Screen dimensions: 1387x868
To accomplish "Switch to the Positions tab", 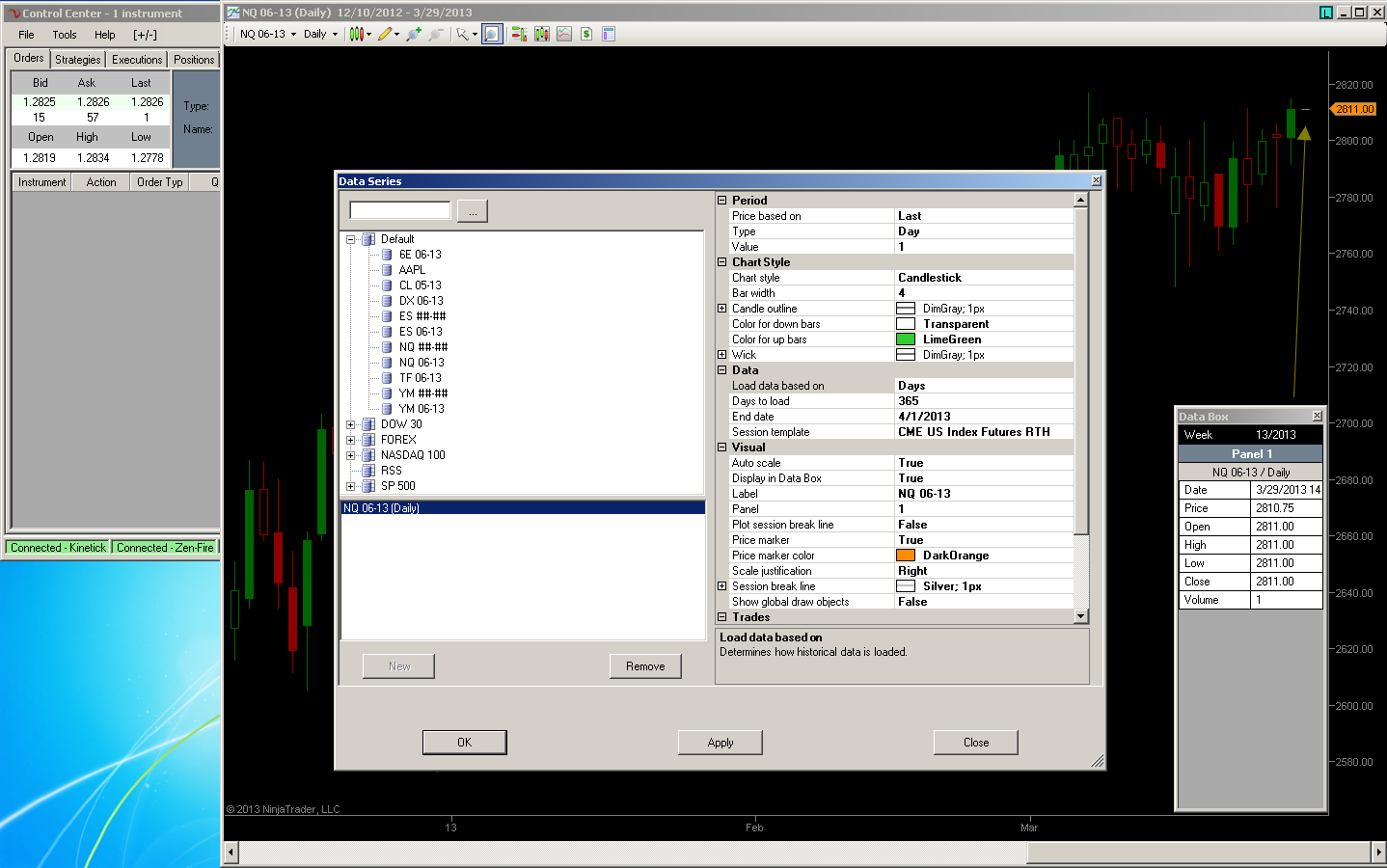I will pos(194,60).
